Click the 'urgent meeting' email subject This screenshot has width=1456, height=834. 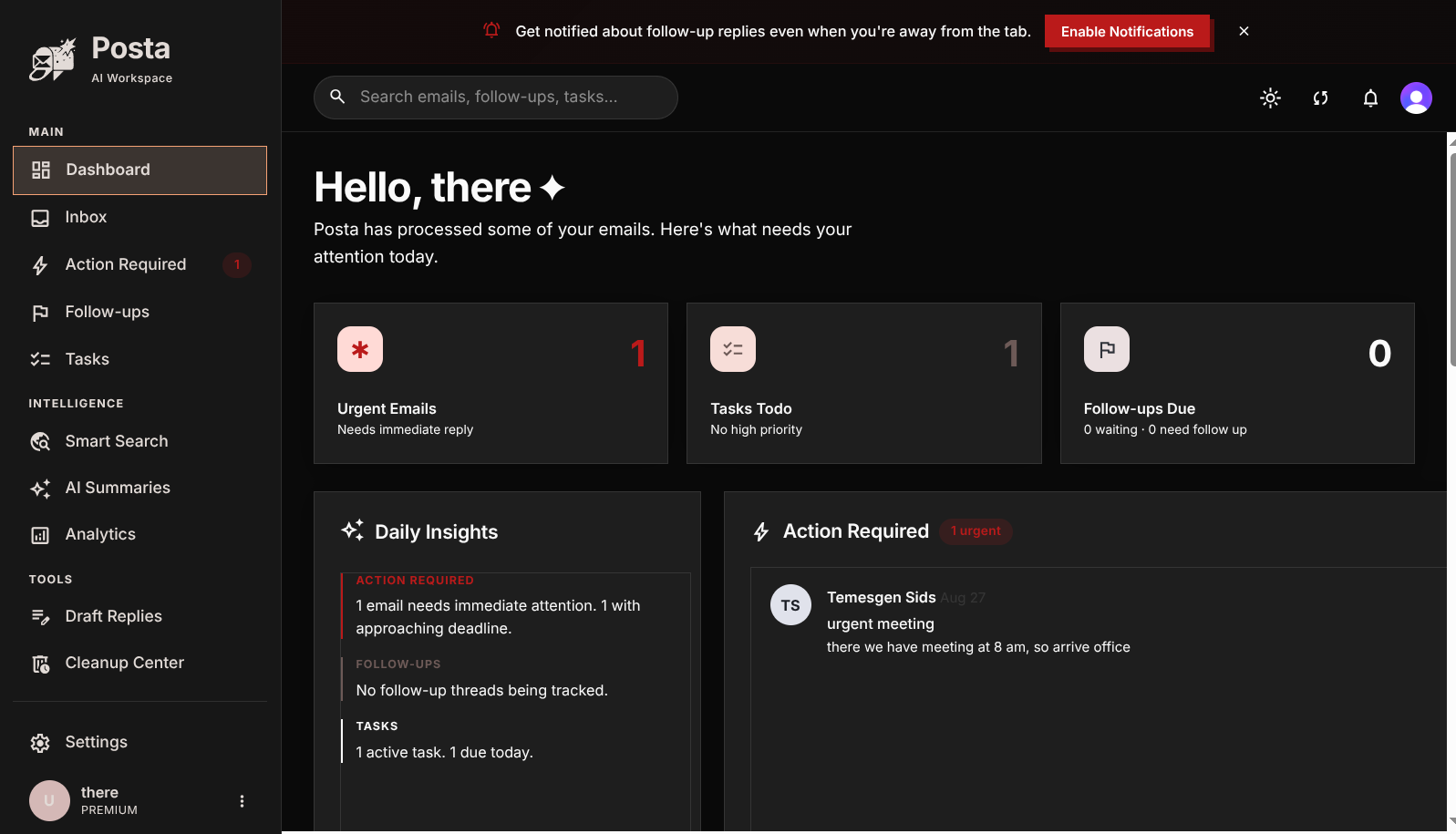click(880, 624)
